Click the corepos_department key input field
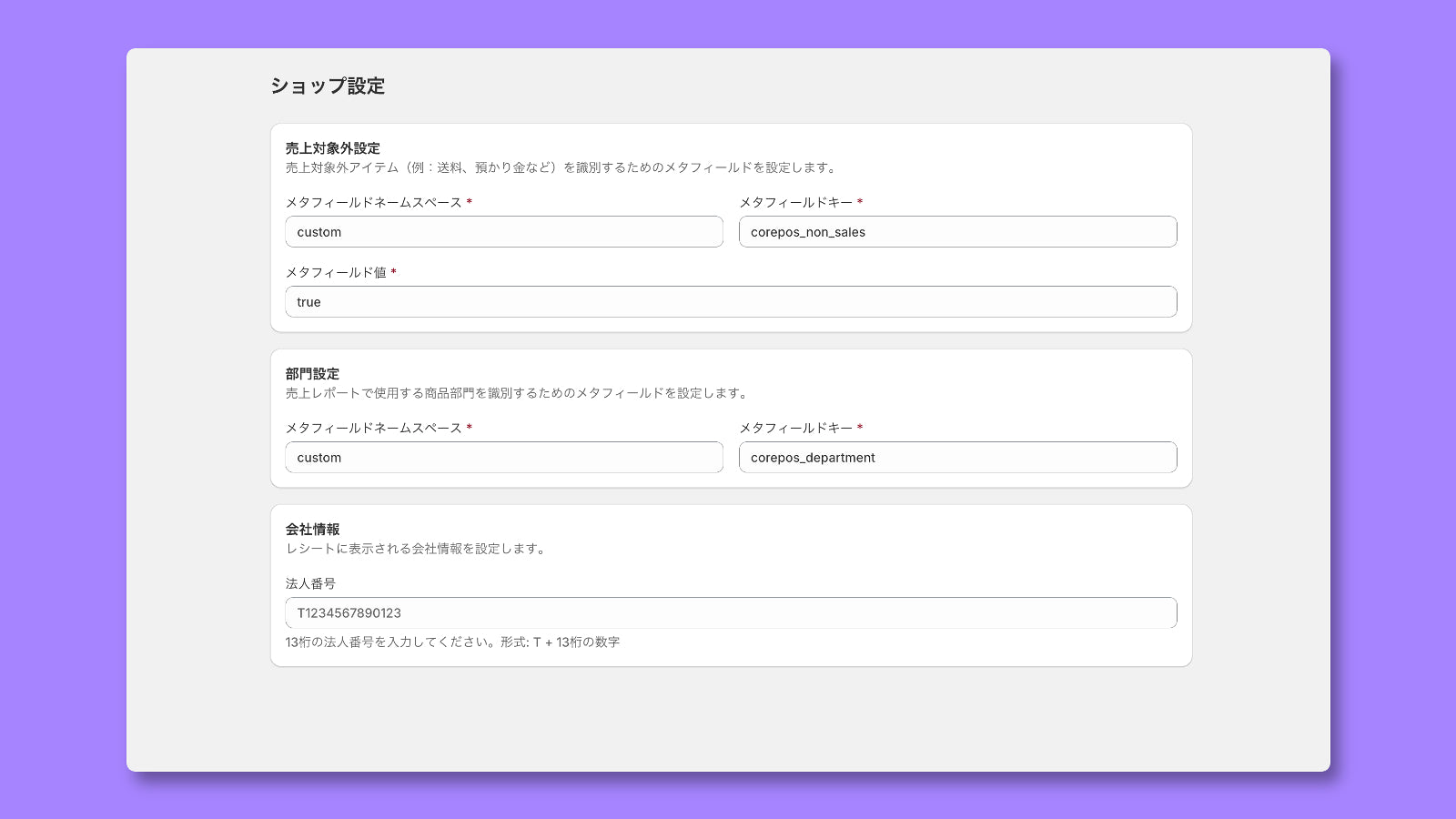Screen dimensions: 1456x819 [x=956, y=458]
